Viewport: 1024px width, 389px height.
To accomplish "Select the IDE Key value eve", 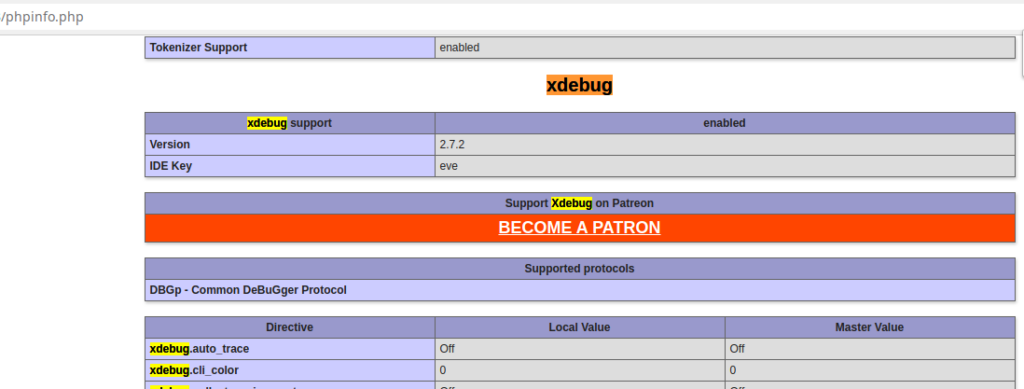I will (x=725, y=166).
